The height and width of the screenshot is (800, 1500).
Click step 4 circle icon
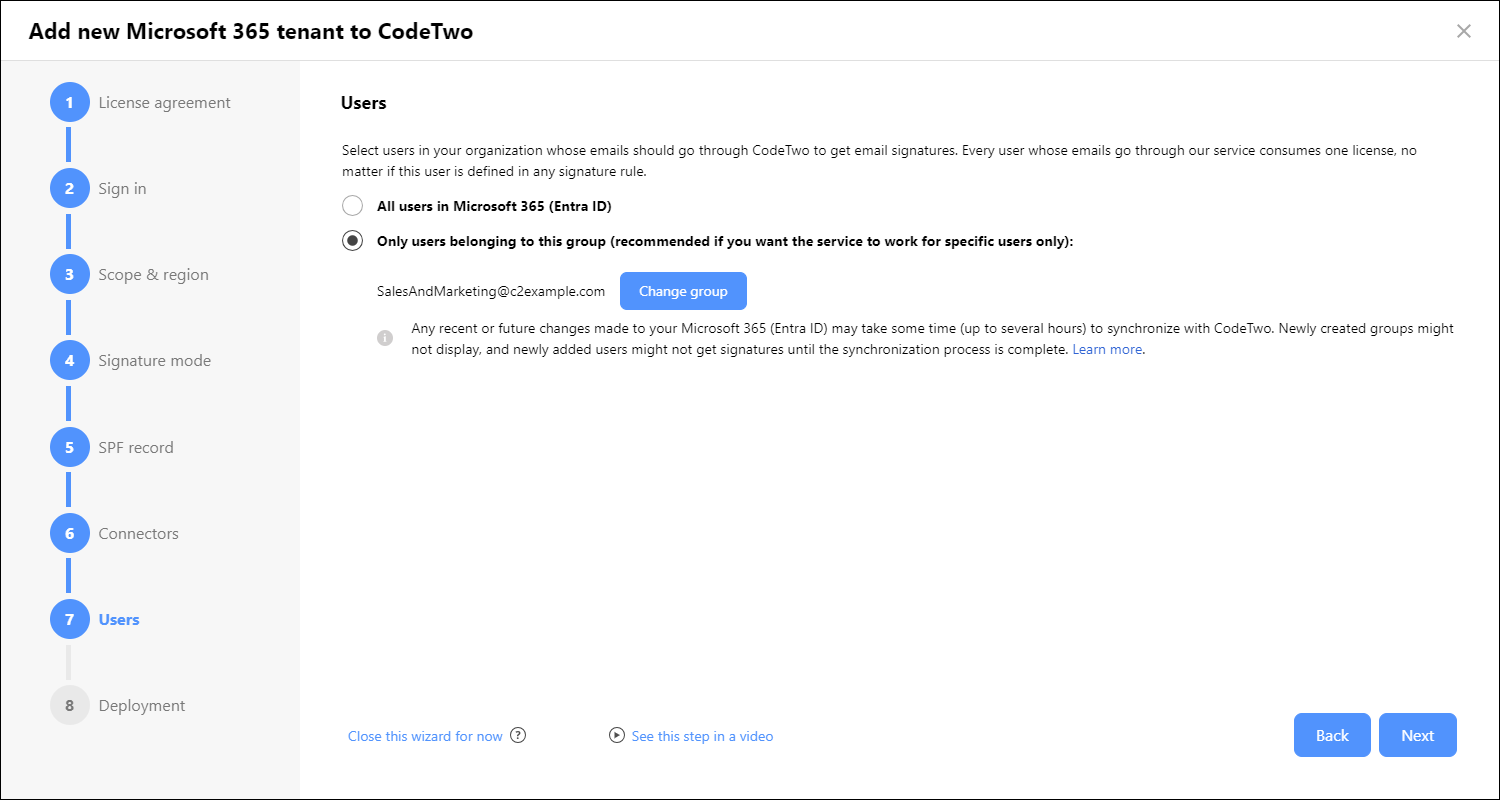click(69, 361)
